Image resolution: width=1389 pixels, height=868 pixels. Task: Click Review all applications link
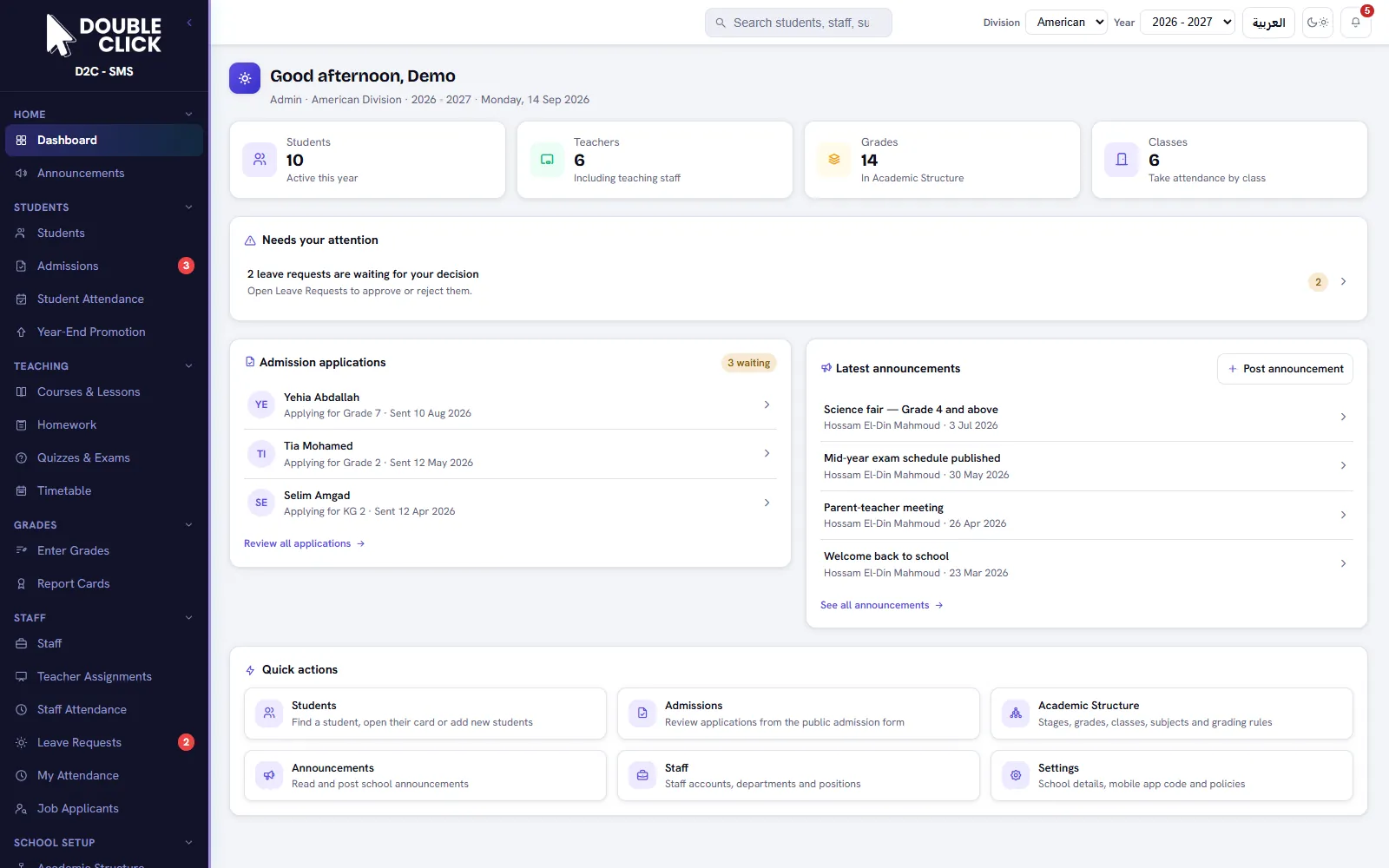(x=304, y=543)
